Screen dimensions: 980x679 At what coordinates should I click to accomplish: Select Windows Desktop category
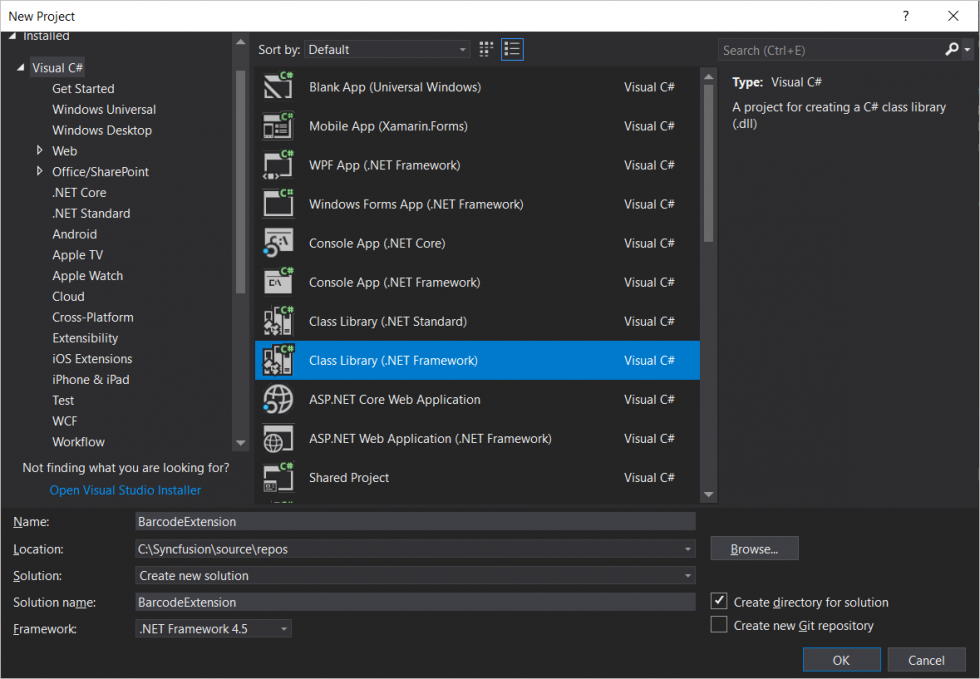[x=102, y=130]
